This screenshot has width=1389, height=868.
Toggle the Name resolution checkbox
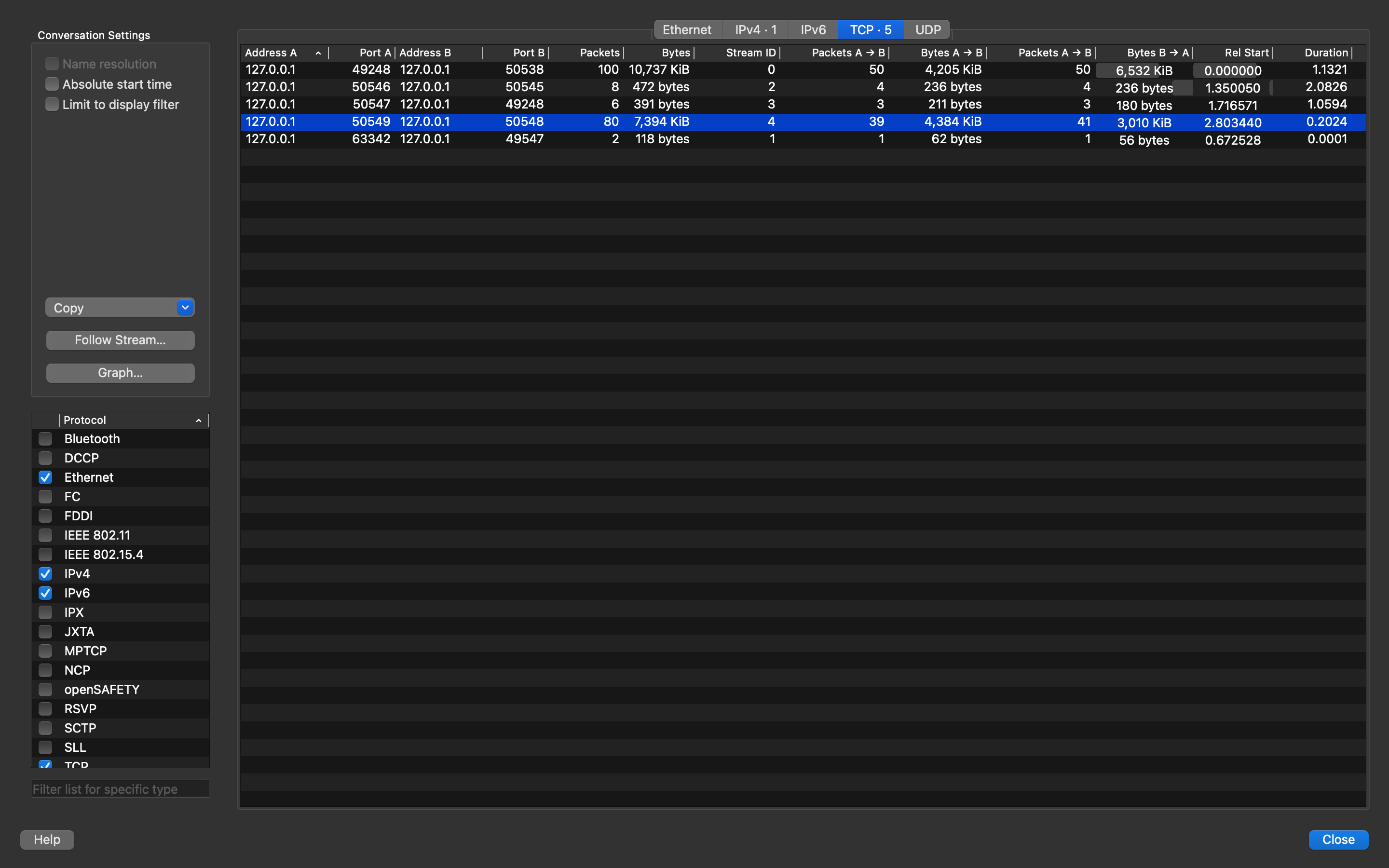tap(52, 64)
